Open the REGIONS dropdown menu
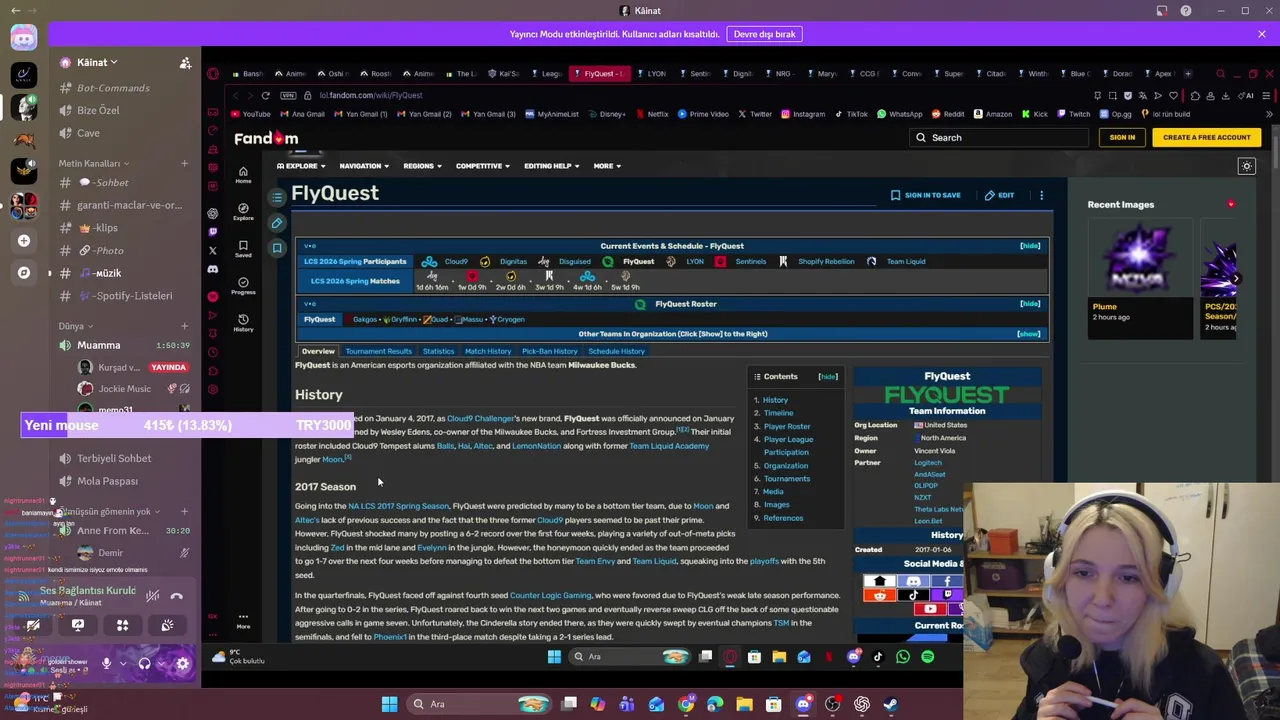Screen dimensions: 1280x720 pyautogui.click(x=423, y=166)
